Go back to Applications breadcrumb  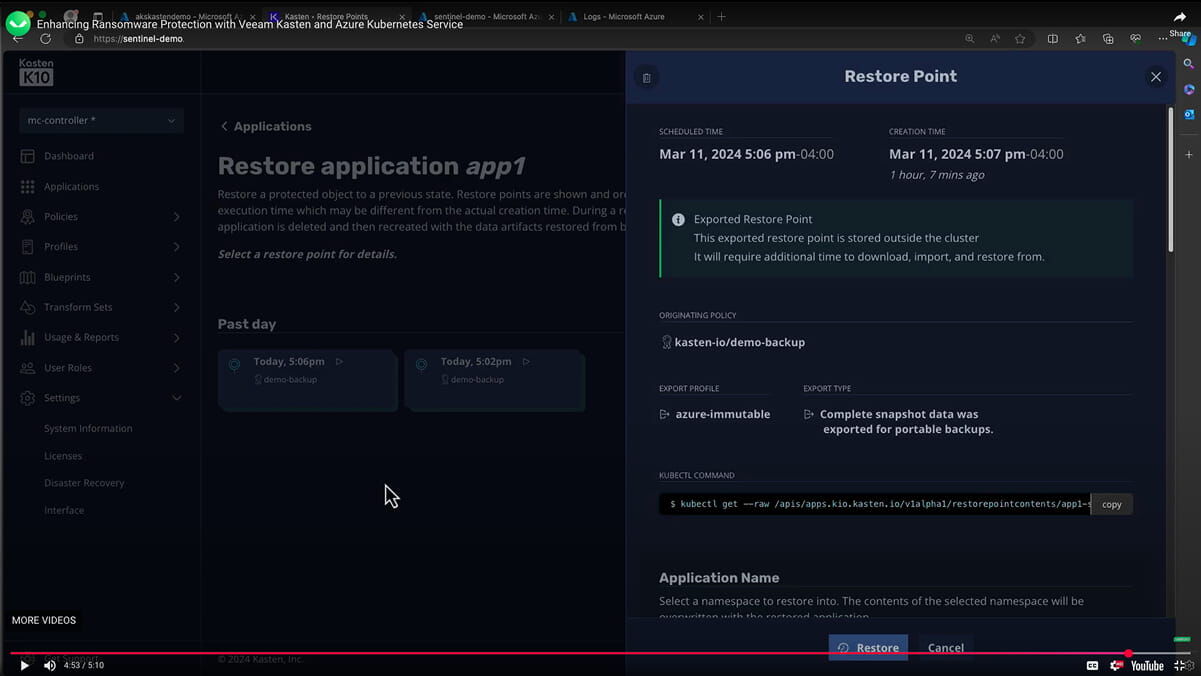266,126
